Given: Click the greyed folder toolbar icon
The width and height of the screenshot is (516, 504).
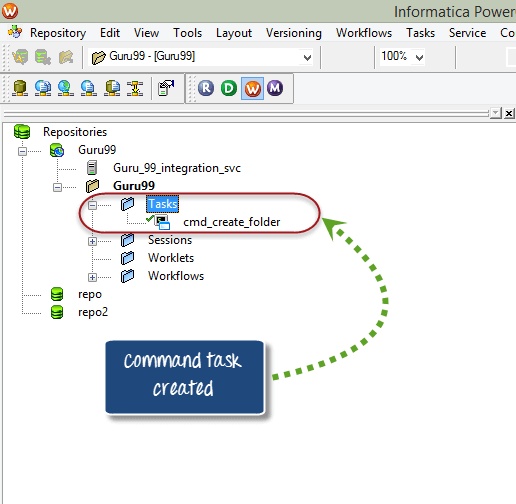Looking at the screenshot, I should 66,57.
